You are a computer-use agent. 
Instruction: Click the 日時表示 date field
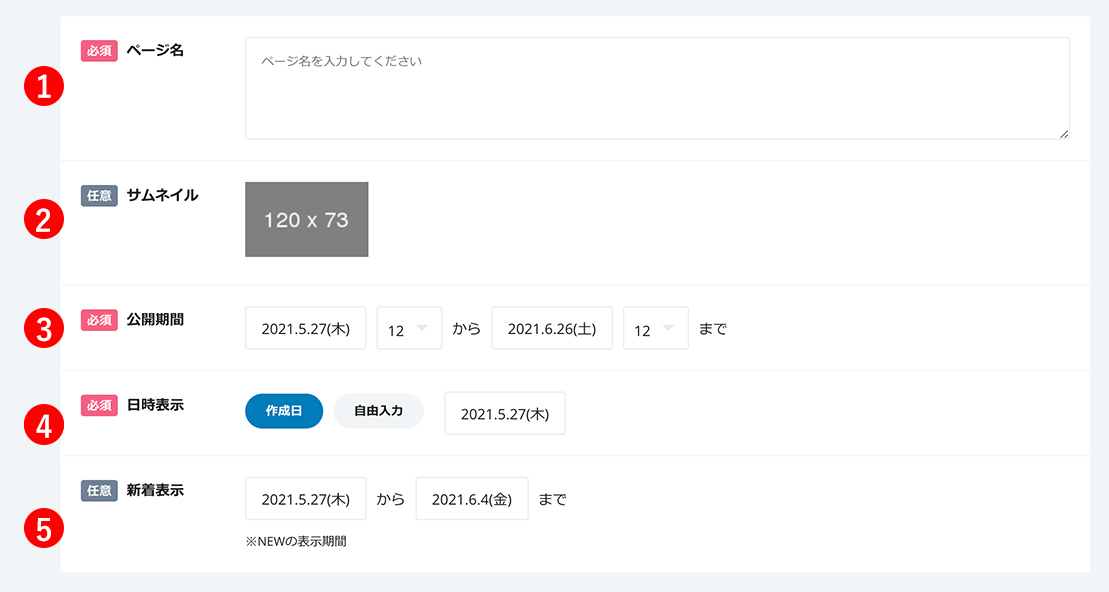(x=505, y=414)
